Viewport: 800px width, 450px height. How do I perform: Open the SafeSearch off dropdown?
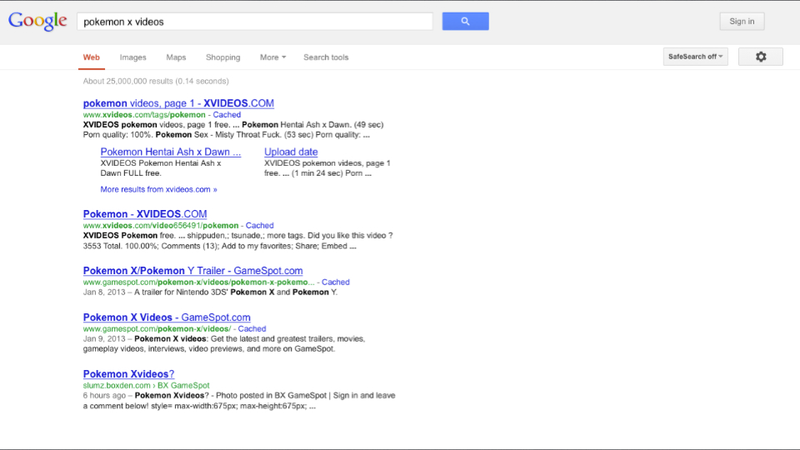click(x=695, y=57)
